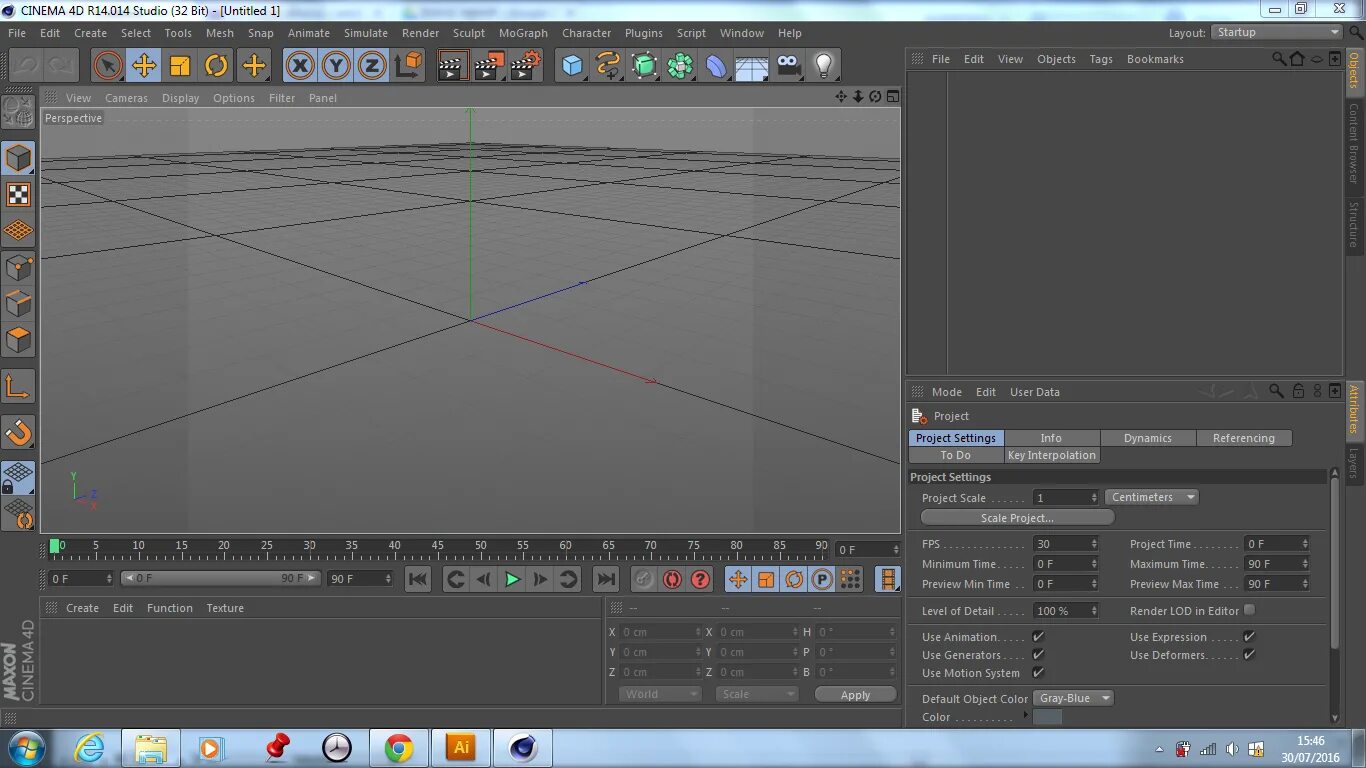
Task: Activate the Rotate tool
Action: 216,66
